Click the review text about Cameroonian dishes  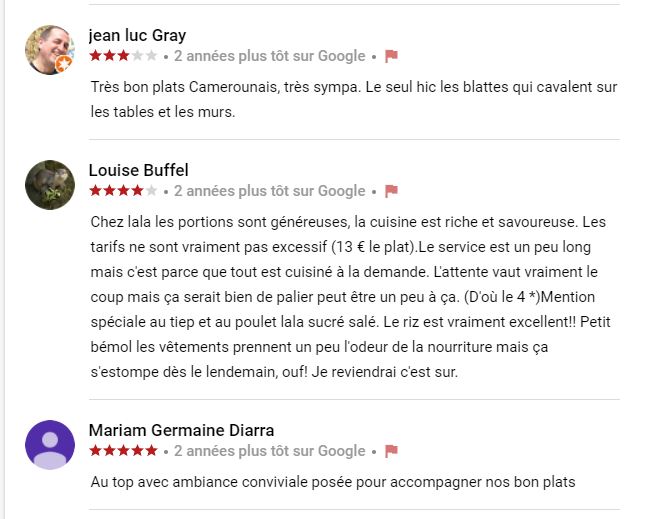point(353,99)
